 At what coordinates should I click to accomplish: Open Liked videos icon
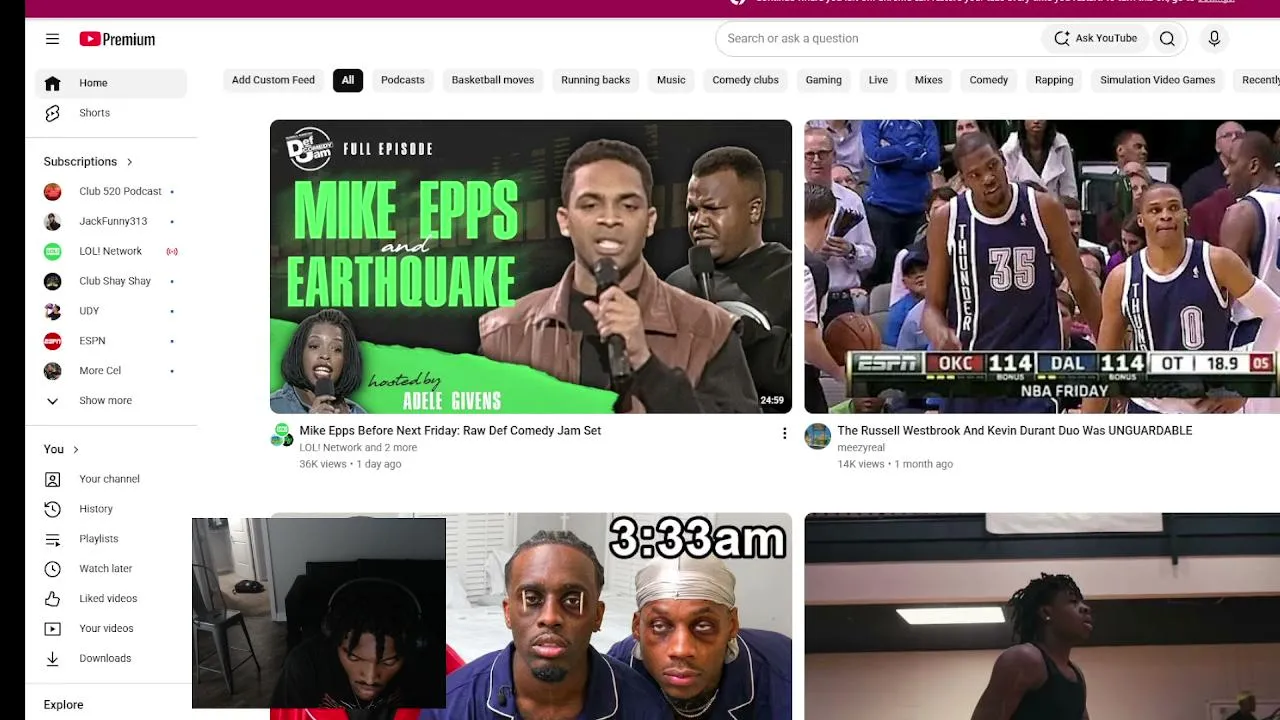53,599
